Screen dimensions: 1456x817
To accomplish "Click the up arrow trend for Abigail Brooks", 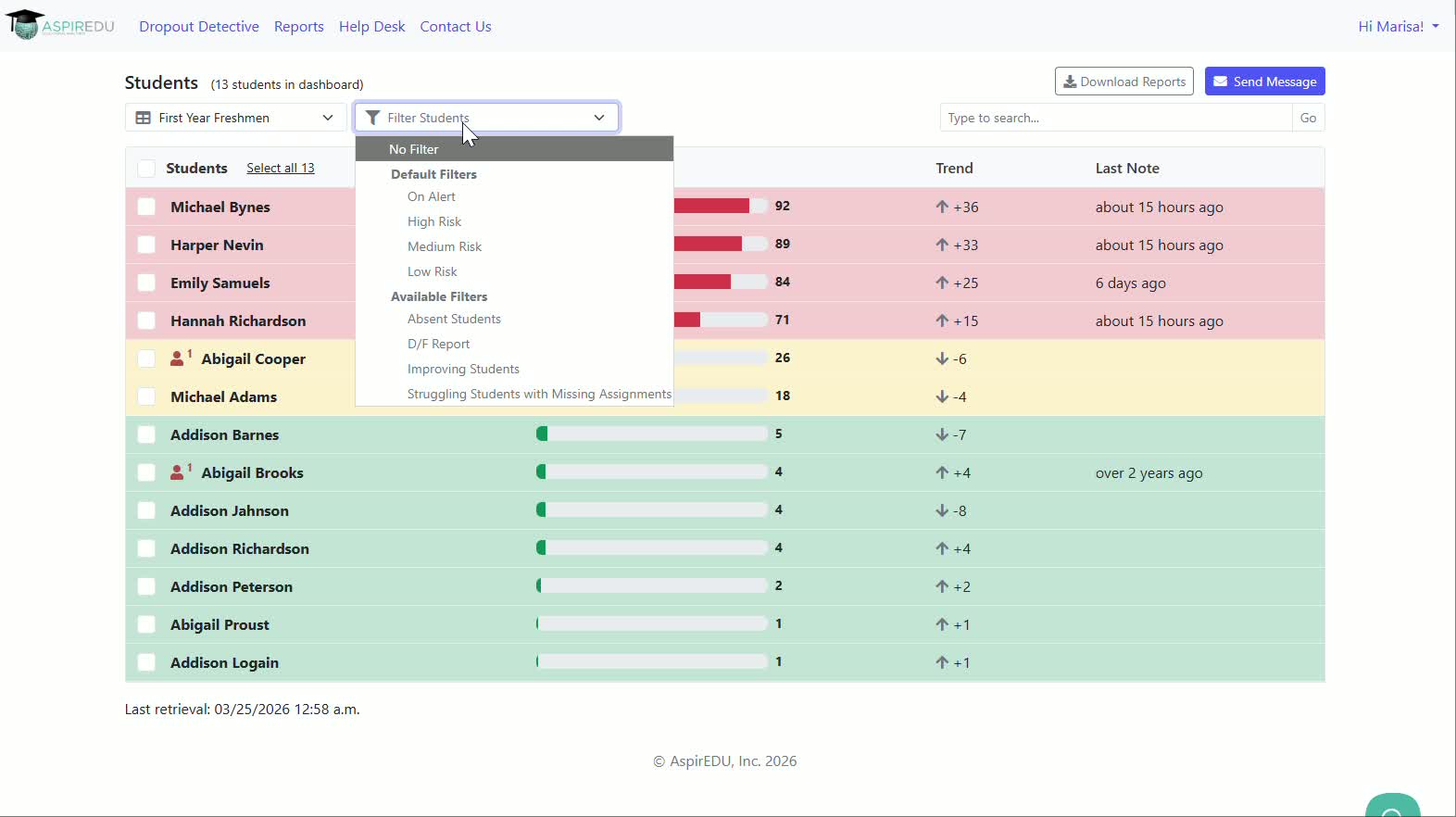I will coord(942,472).
